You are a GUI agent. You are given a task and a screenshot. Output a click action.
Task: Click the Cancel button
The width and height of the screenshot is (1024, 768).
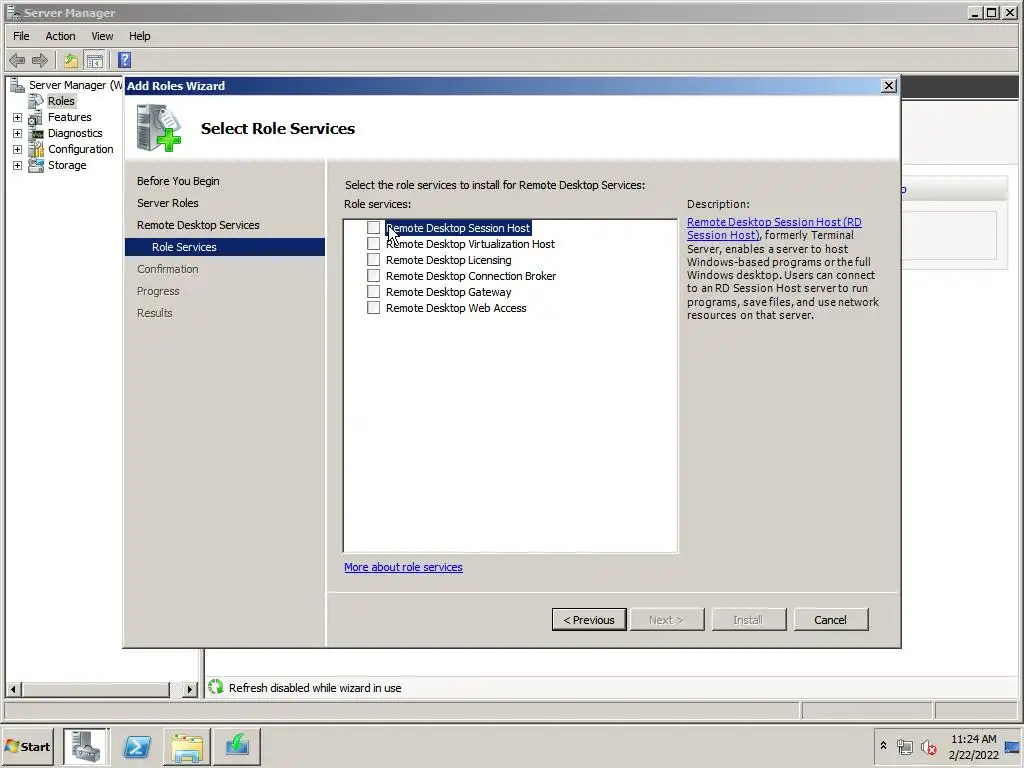pyautogui.click(x=831, y=620)
